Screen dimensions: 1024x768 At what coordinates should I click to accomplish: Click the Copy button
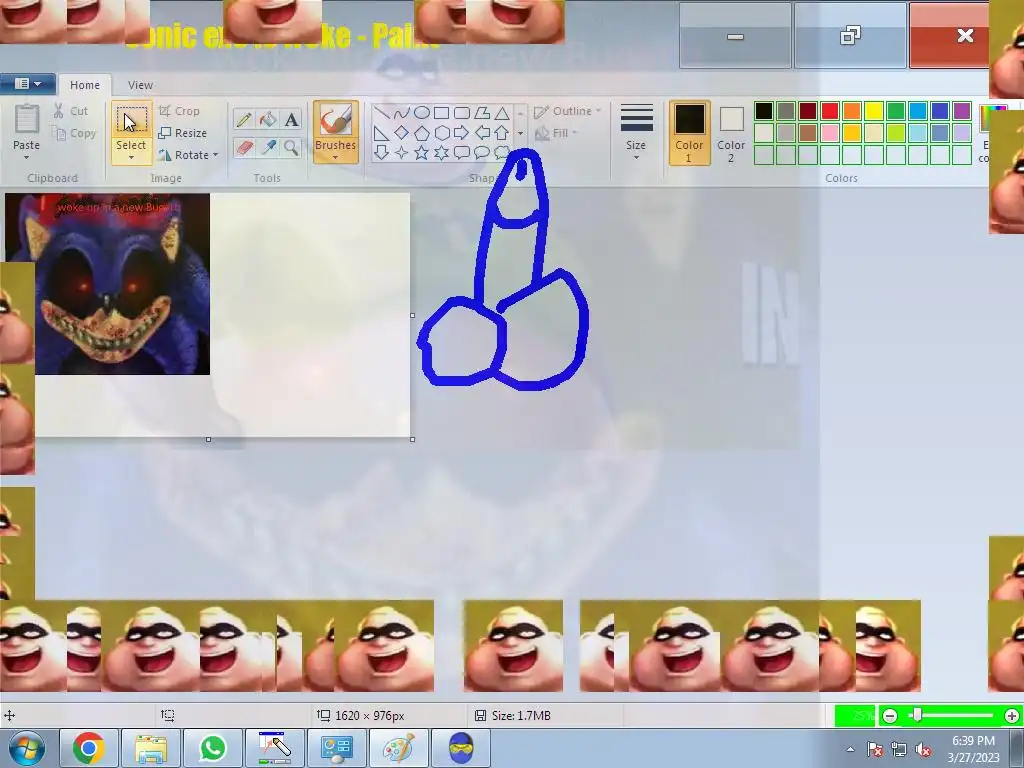click(x=74, y=133)
